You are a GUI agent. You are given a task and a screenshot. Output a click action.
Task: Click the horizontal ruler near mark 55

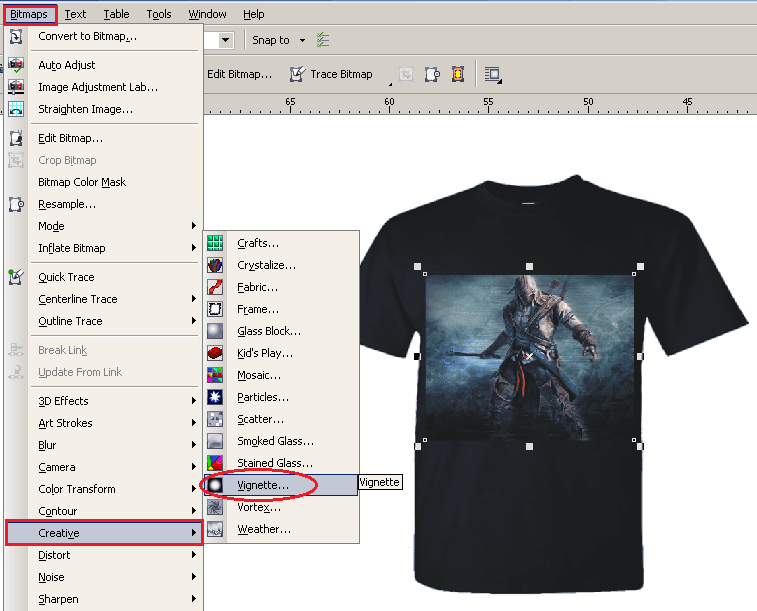(x=489, y=105)
